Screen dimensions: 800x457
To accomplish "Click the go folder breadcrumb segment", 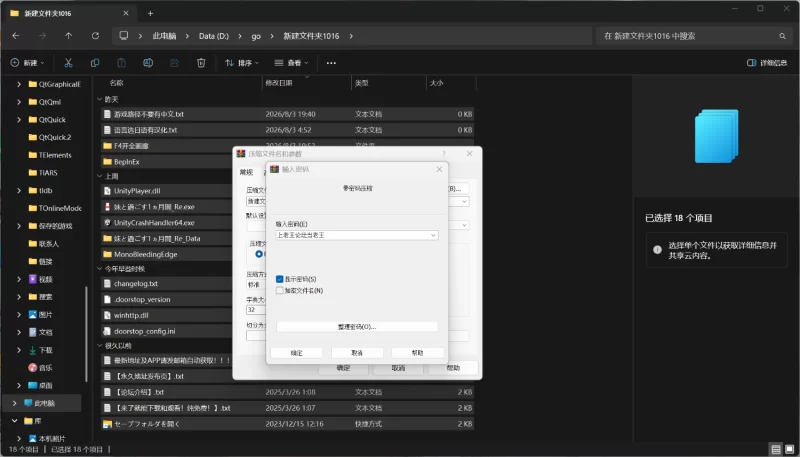I will (x=256, y=36).
